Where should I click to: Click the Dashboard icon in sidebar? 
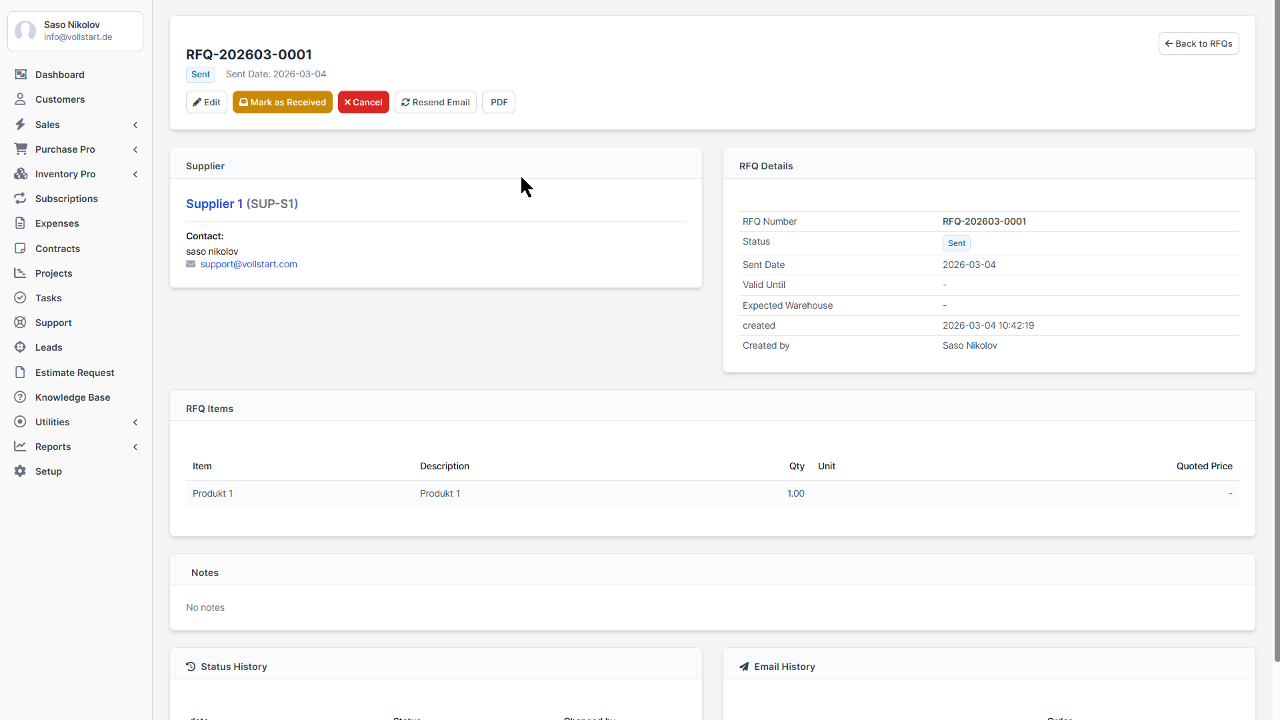[x=20, y=75]
